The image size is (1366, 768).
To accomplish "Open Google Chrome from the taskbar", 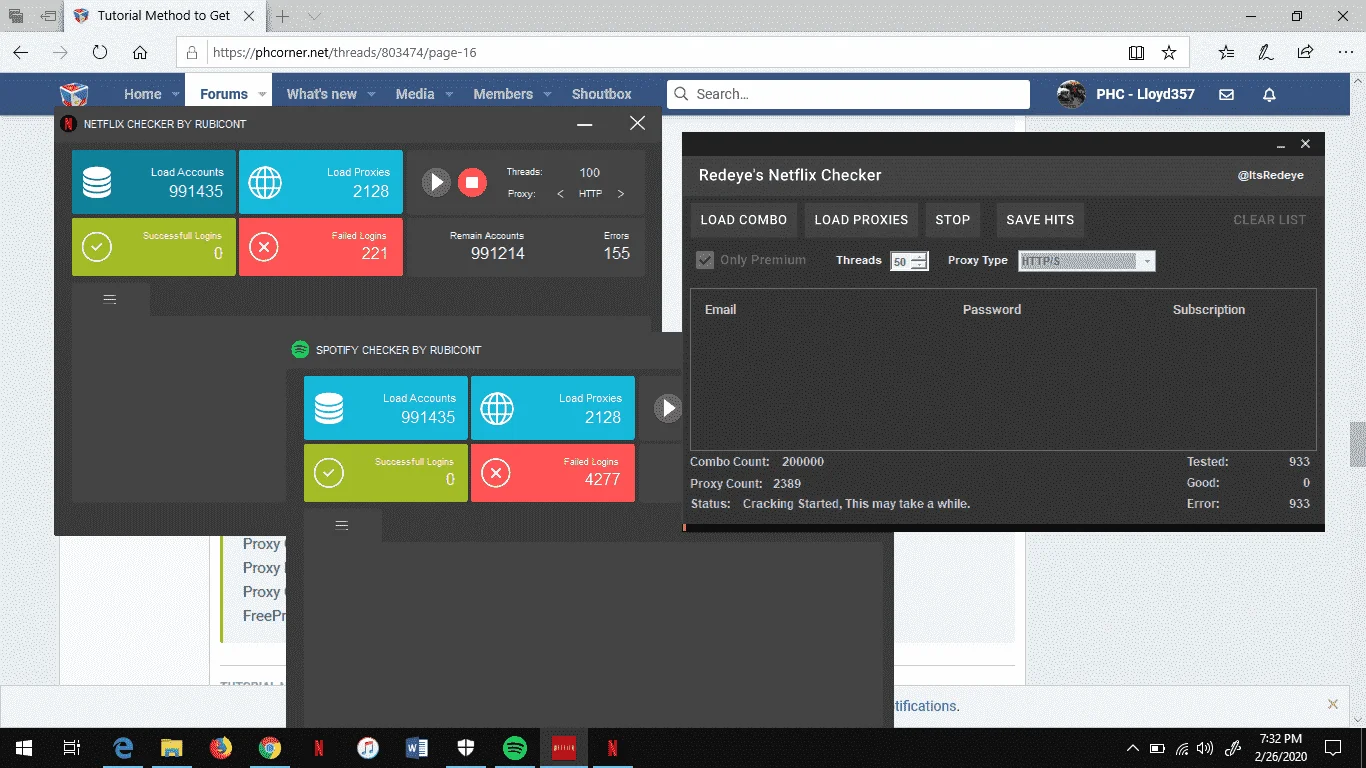I will point(269,747).
